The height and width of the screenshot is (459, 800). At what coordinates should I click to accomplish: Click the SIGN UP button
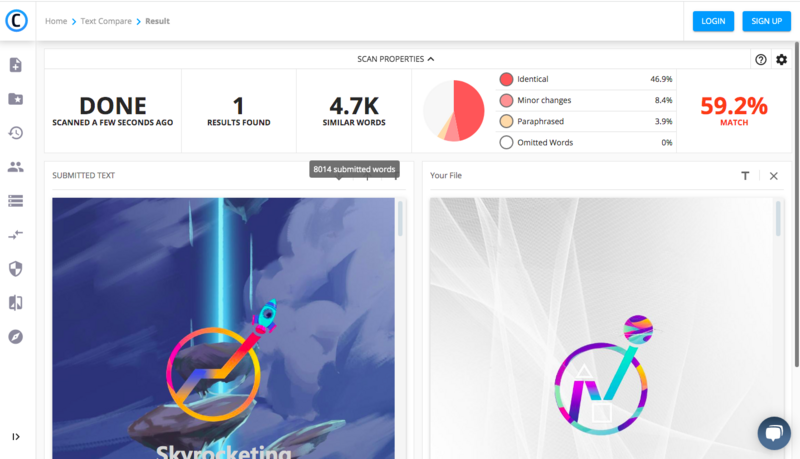coord(766,21)
